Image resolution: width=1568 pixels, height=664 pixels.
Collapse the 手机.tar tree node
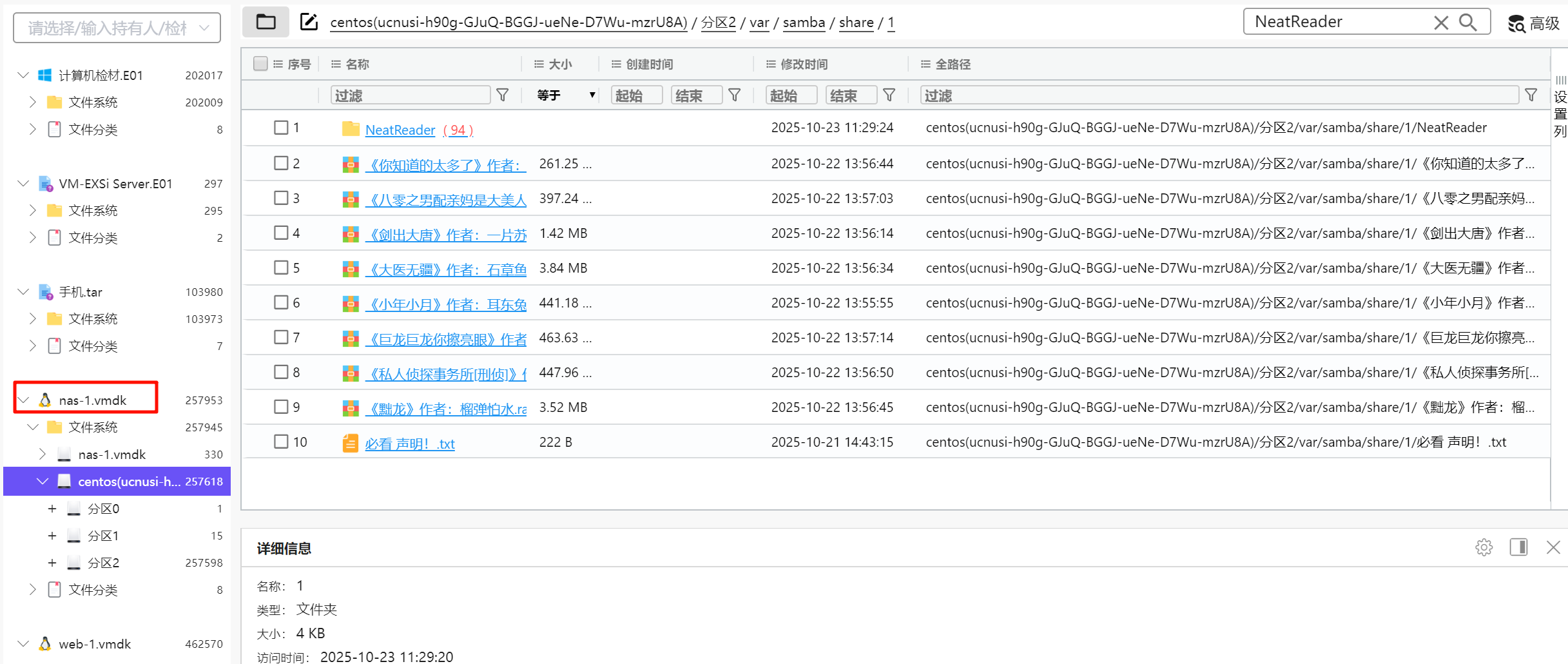click(x=23, y=292)
